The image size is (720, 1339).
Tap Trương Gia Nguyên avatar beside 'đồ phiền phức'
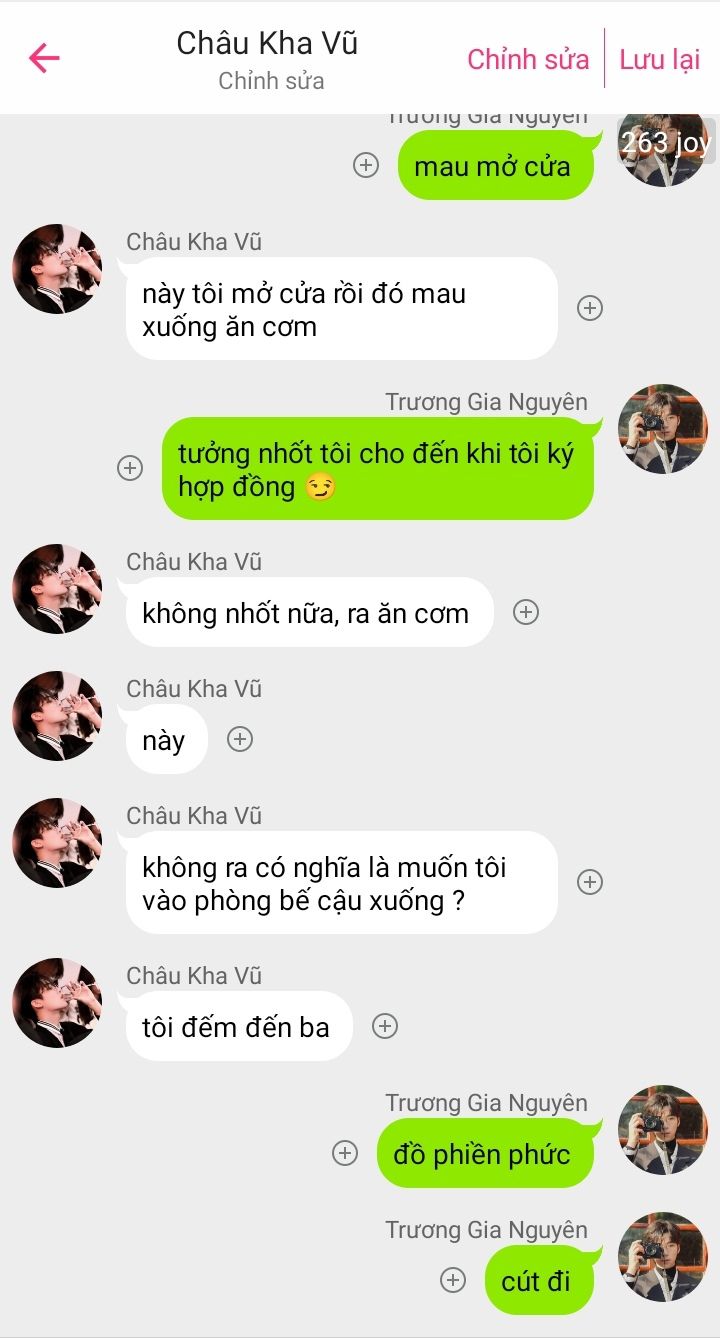coord(663,1130)
